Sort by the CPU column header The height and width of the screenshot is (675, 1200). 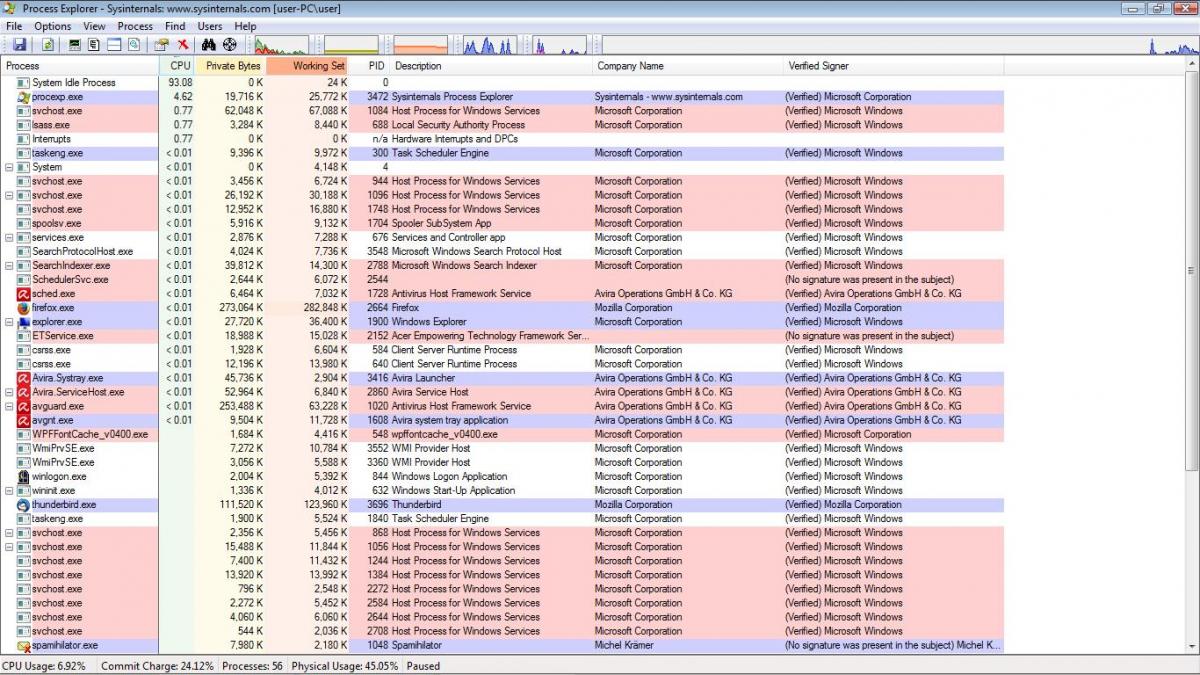click(177, 66)
